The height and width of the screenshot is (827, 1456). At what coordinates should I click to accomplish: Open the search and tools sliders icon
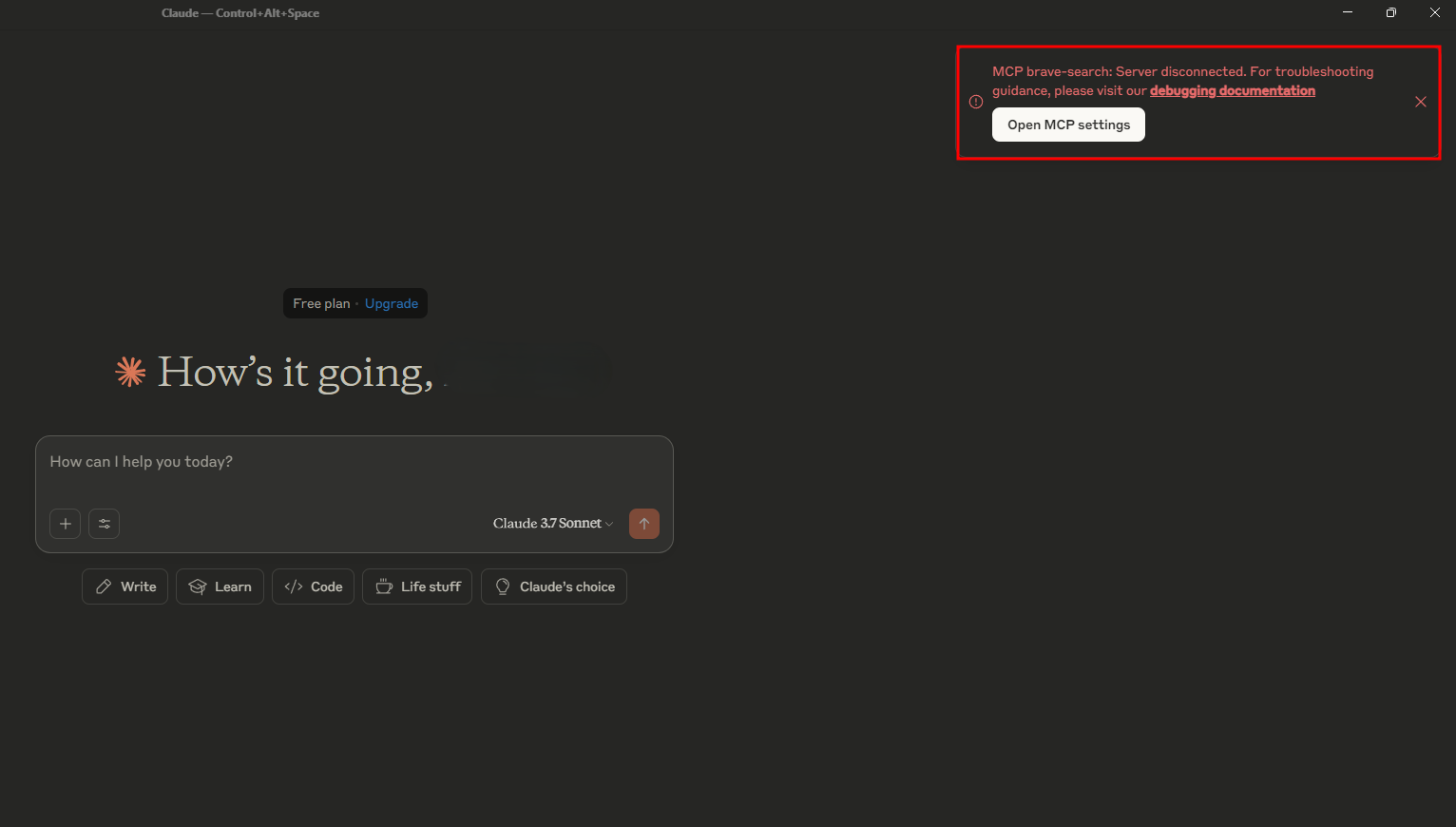click(104, 524)
